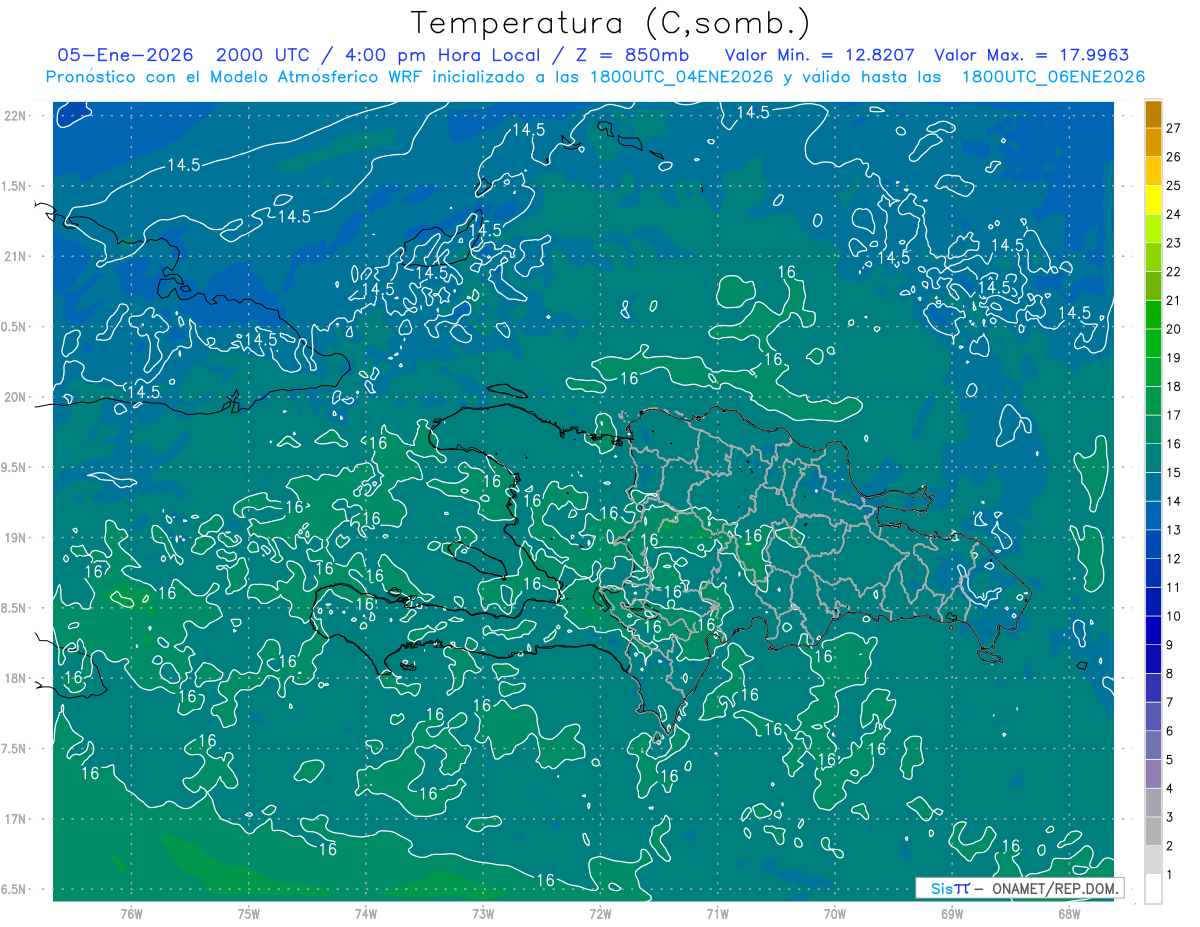Click the "70W" longitude axis label

(835, 913)
